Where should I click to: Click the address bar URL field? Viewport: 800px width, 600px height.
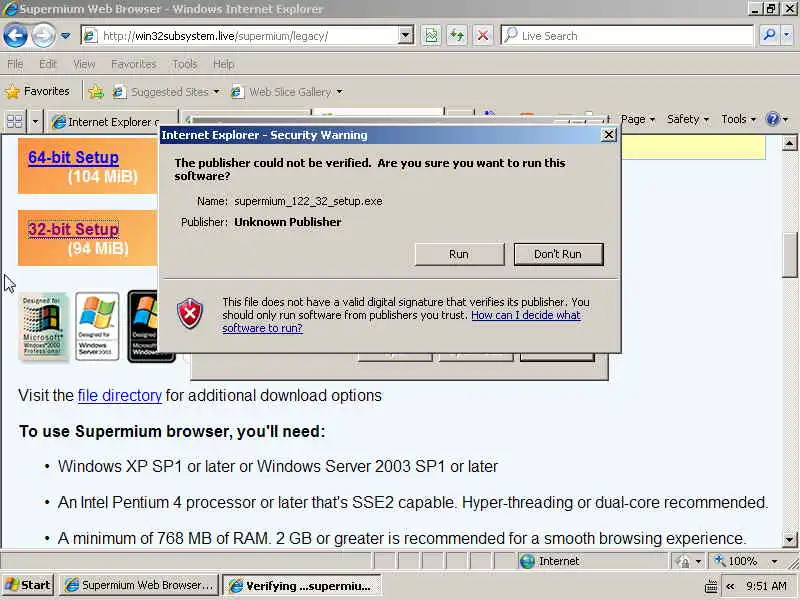click(x=247, y=36)
